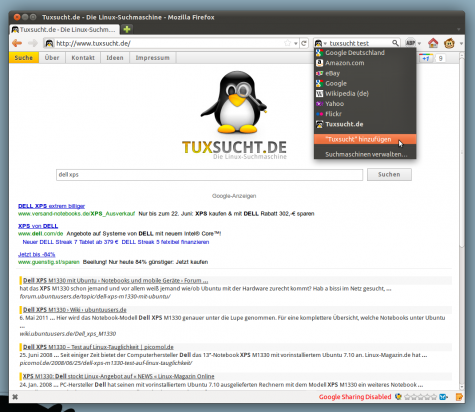Reload the page

[304, 43]
